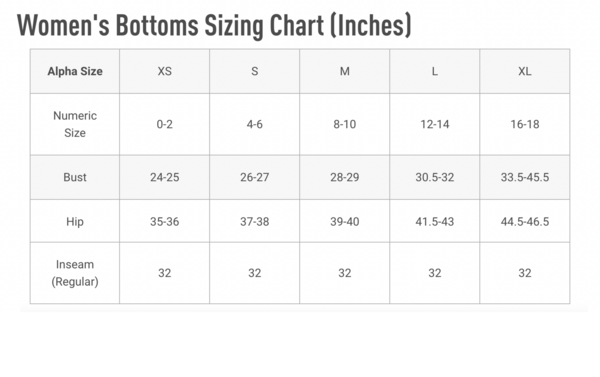Screen dimensions: 600x377
Task: Select the M column header
Action: pos(344,72)
